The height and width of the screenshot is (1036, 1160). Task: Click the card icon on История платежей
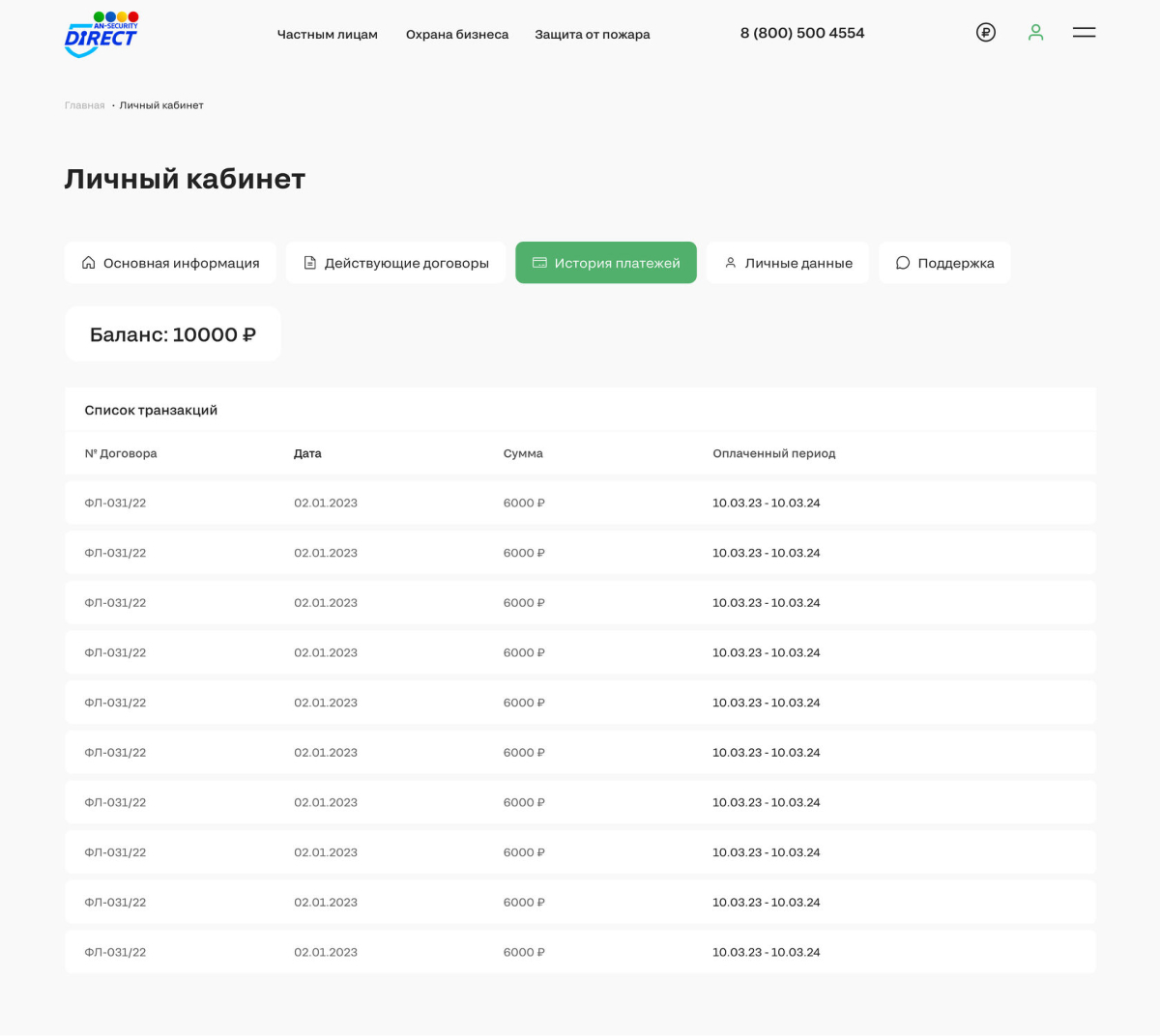[539, 263]
